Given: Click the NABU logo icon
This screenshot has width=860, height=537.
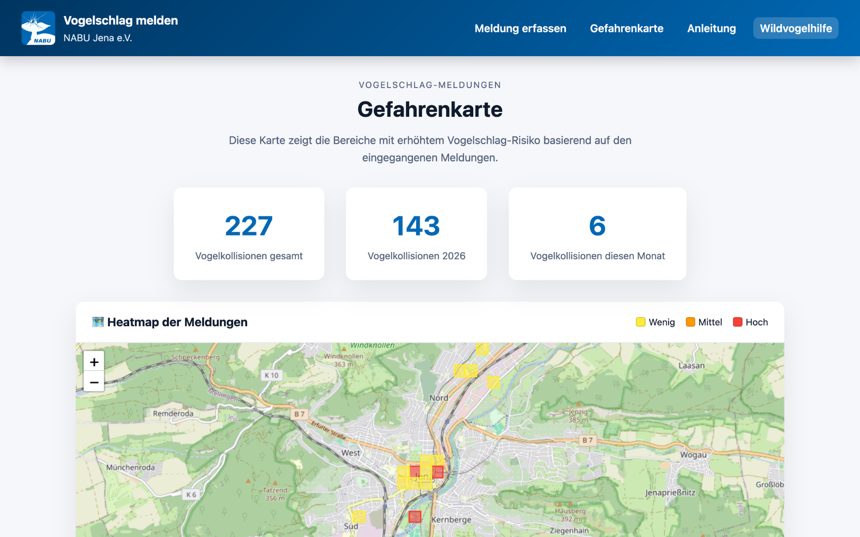Looking at the screenshot, I should [x=38, y=28].
